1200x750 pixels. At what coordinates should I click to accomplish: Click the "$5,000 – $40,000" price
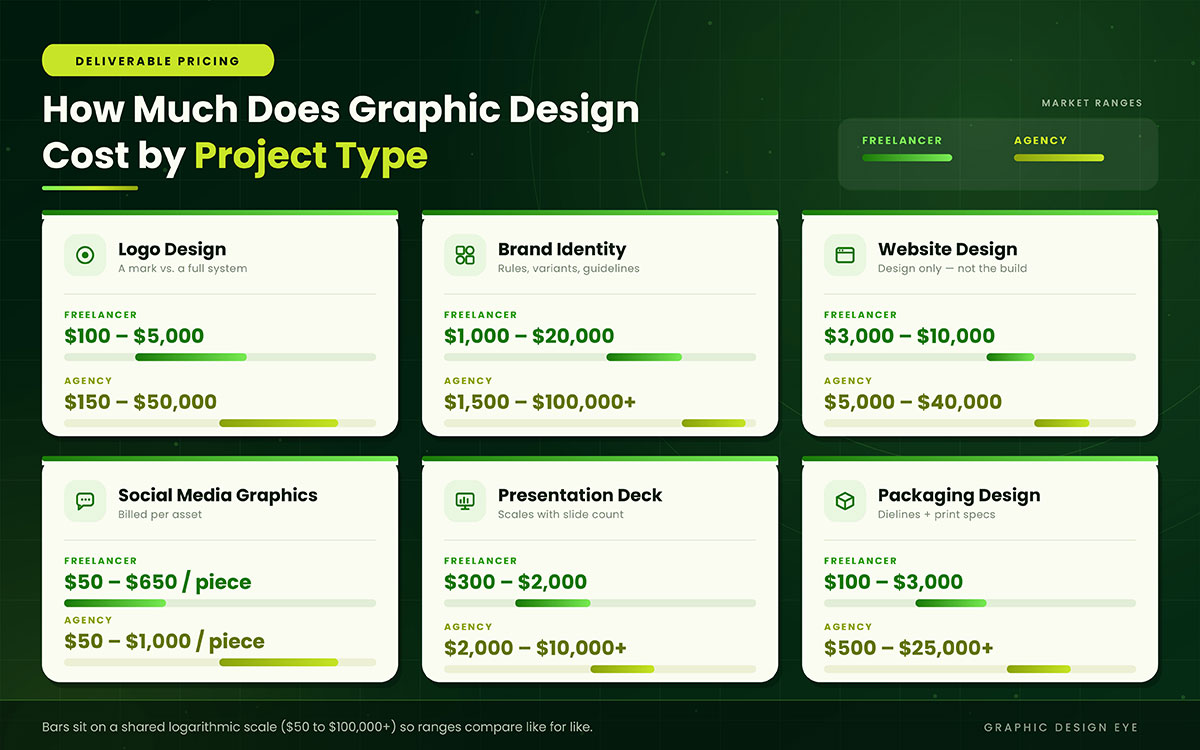click(x=913, y=402)
